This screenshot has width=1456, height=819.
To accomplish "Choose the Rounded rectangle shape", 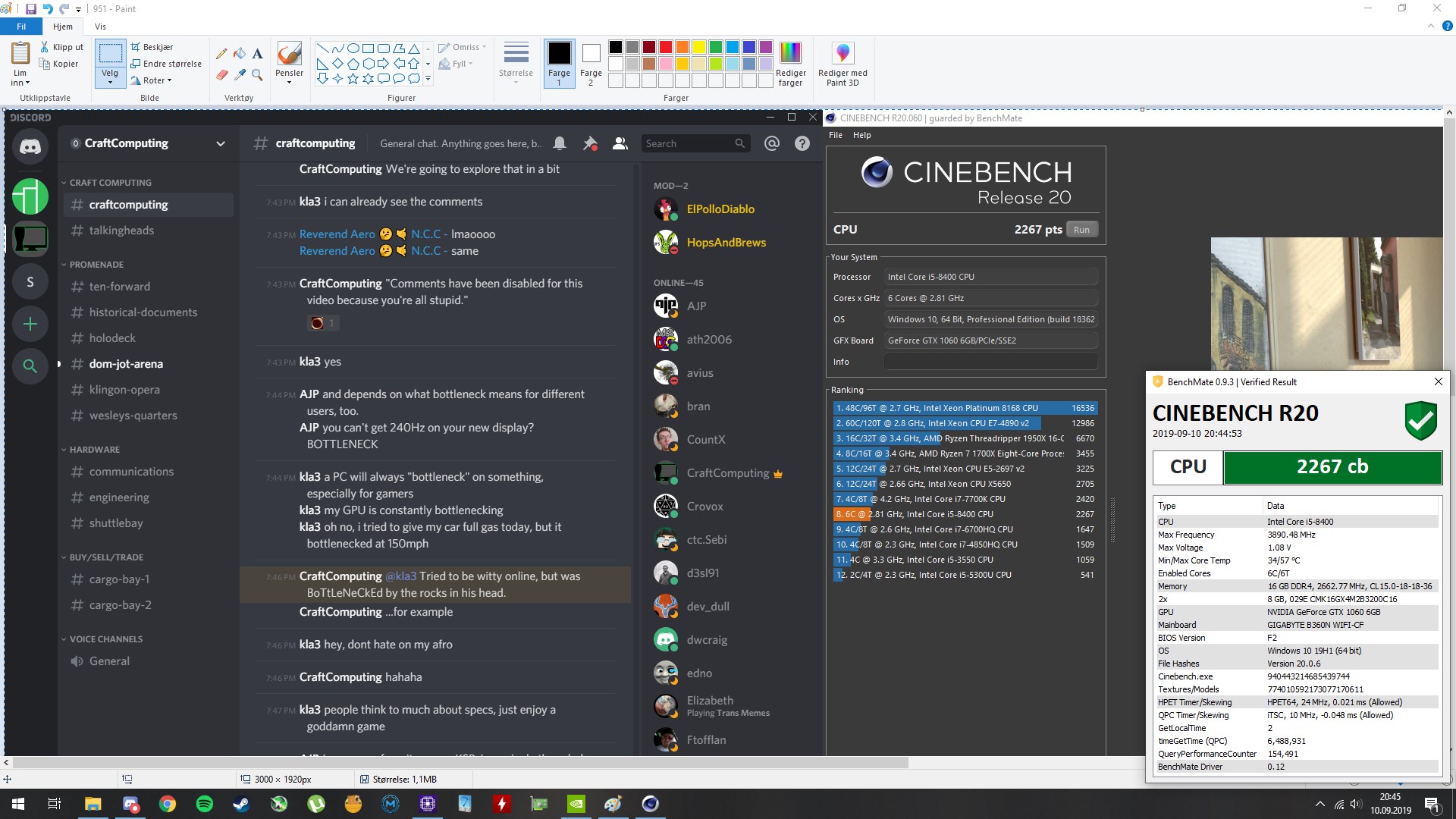I will (x=383, y=48).
